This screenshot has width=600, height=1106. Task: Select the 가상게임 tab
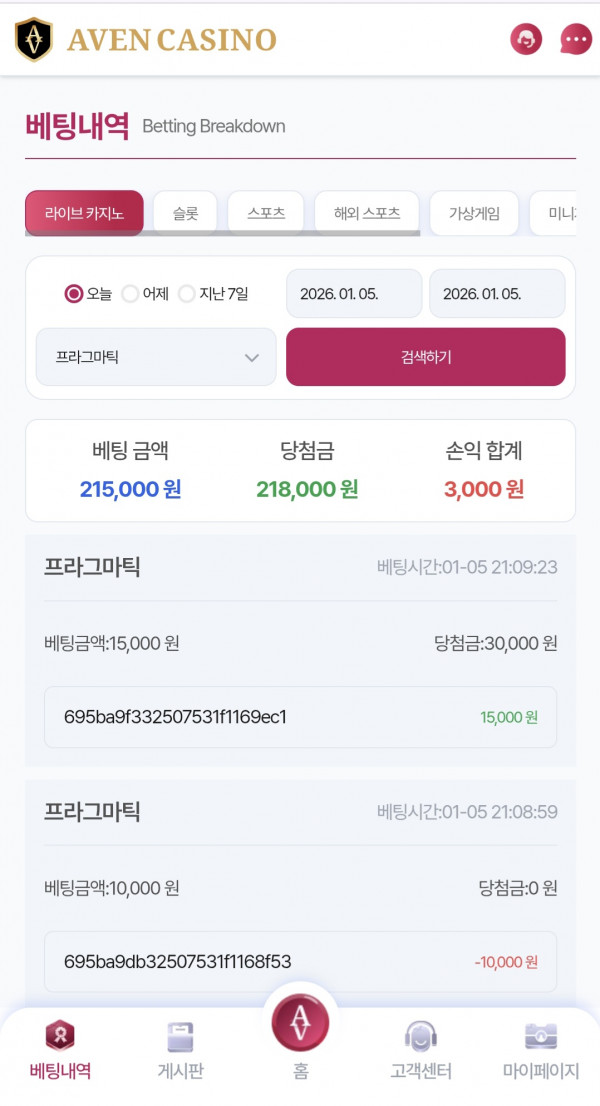point(473,212)
